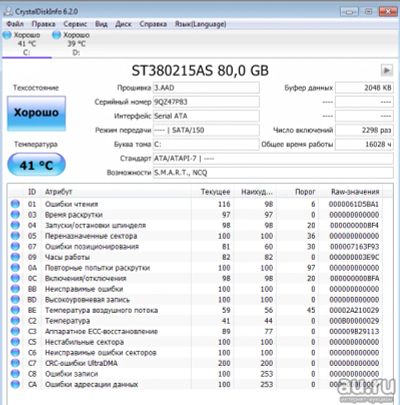
Task: Click status icon for attribute C7 CRC-ошибки UltraDMA
Action: [15, 363]
